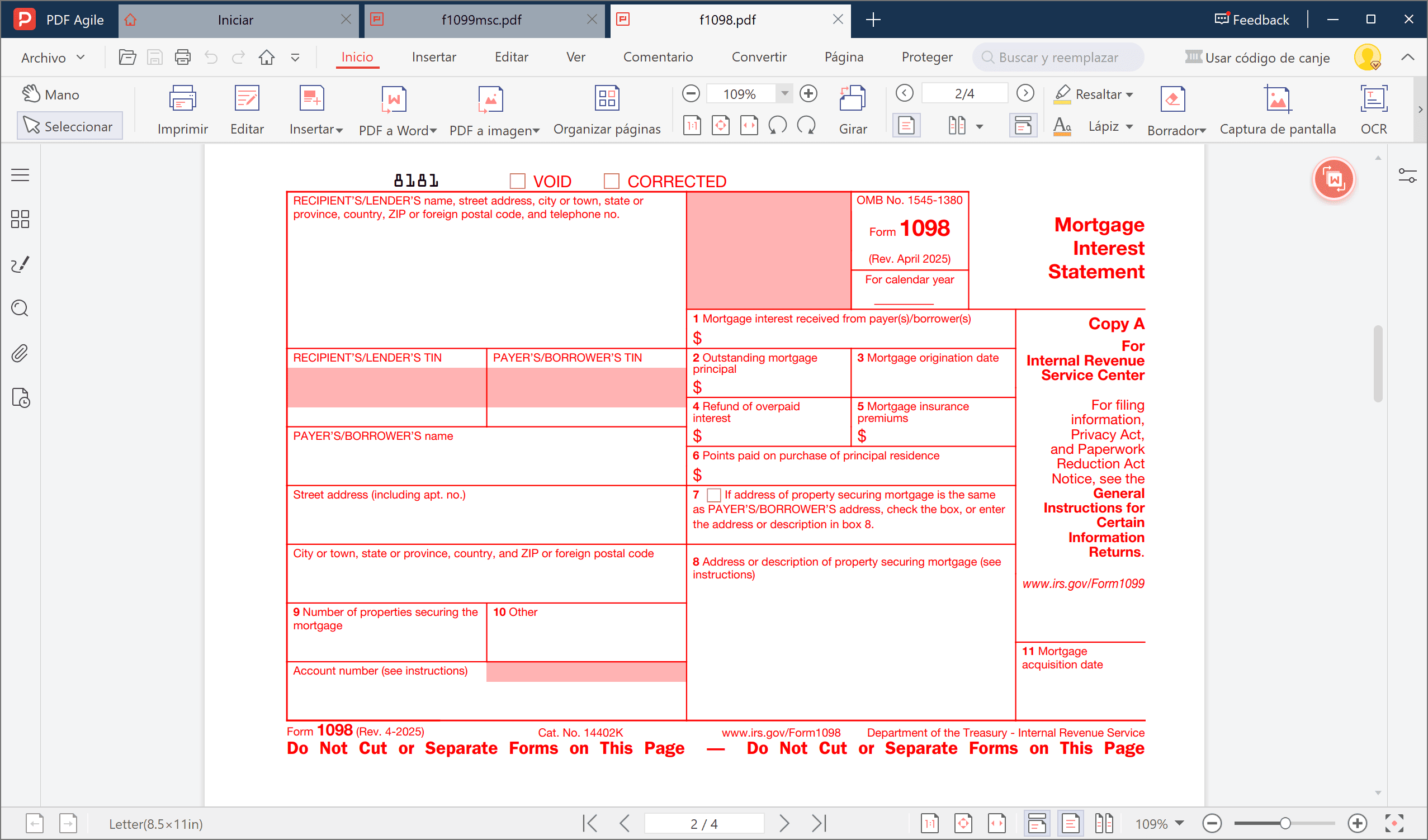
Task: Click Usar código de canje
Action: 1266,58
